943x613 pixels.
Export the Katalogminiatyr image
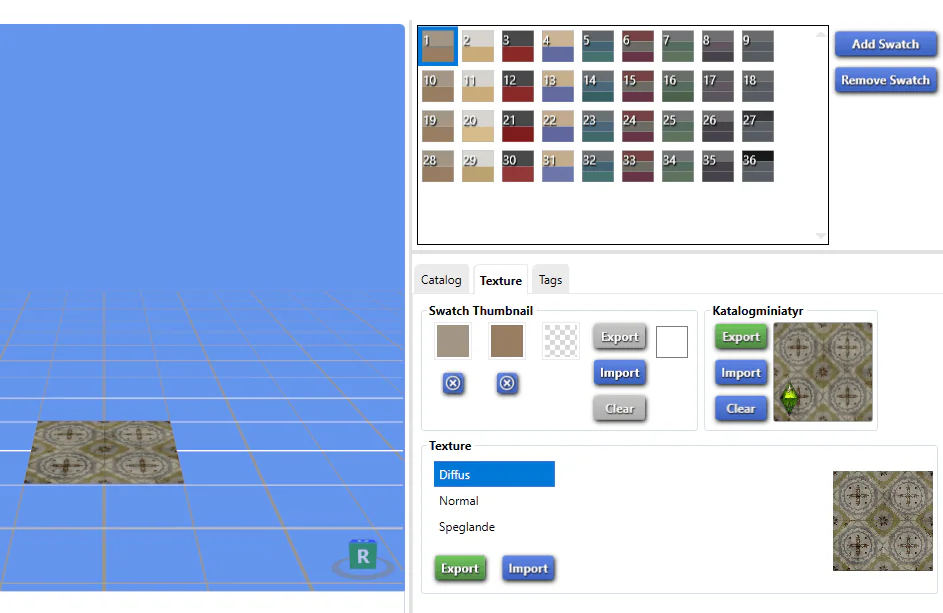(741, 337)
